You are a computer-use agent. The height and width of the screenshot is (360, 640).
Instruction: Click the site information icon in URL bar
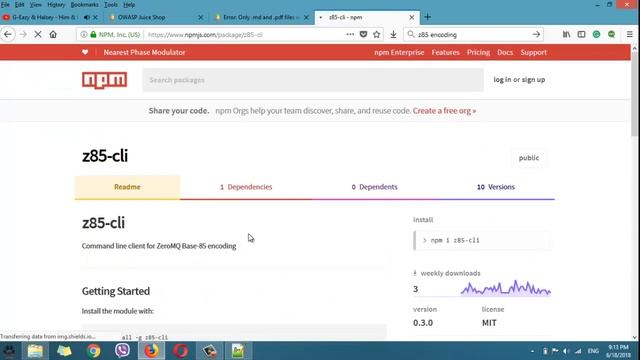click(84, 35)
